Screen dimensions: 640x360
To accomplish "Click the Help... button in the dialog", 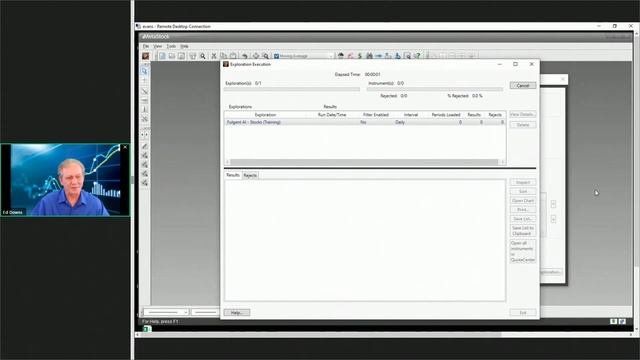I will [x=237, y=313].
